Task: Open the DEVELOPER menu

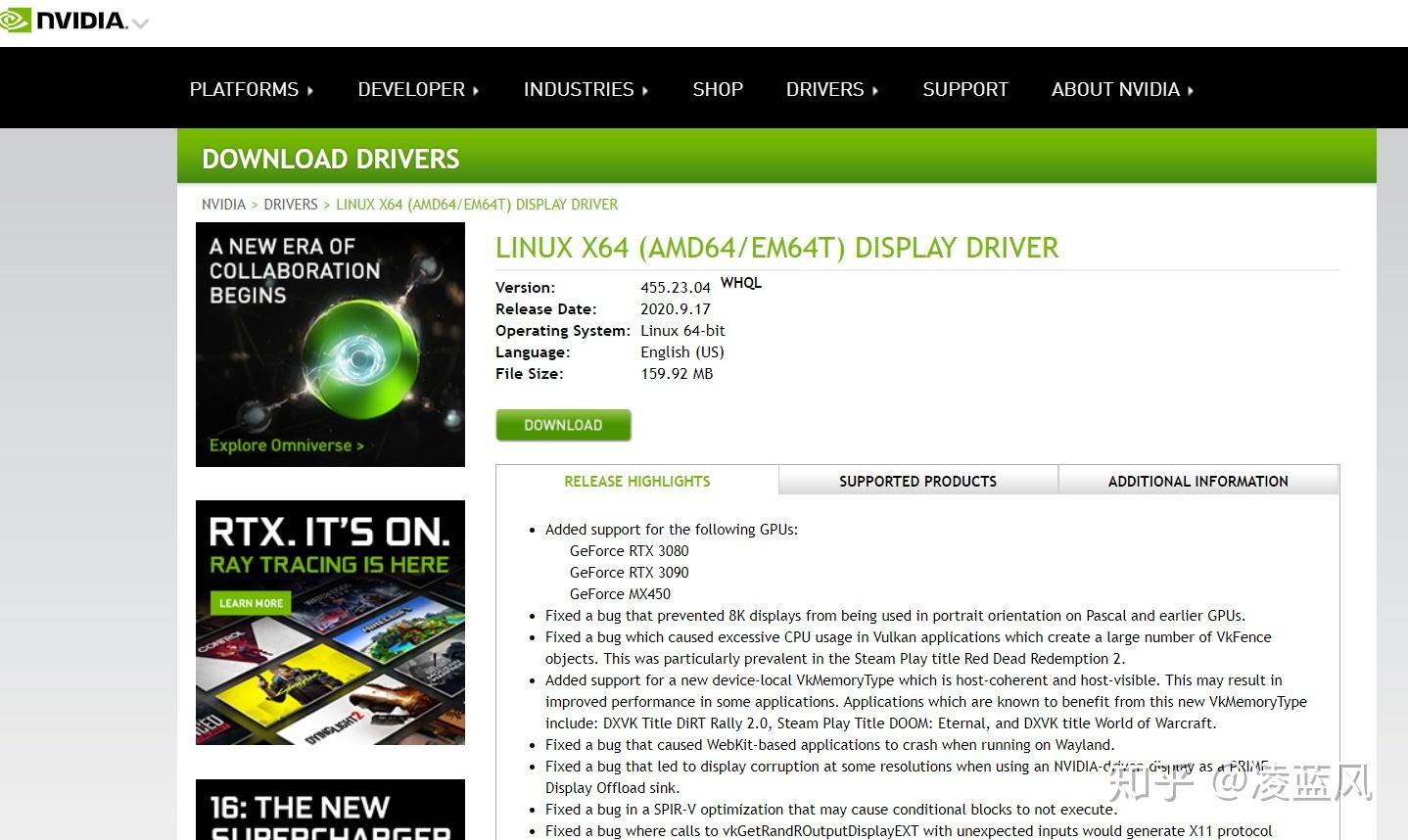Action: pyautogui.click(x=418, y=89)
